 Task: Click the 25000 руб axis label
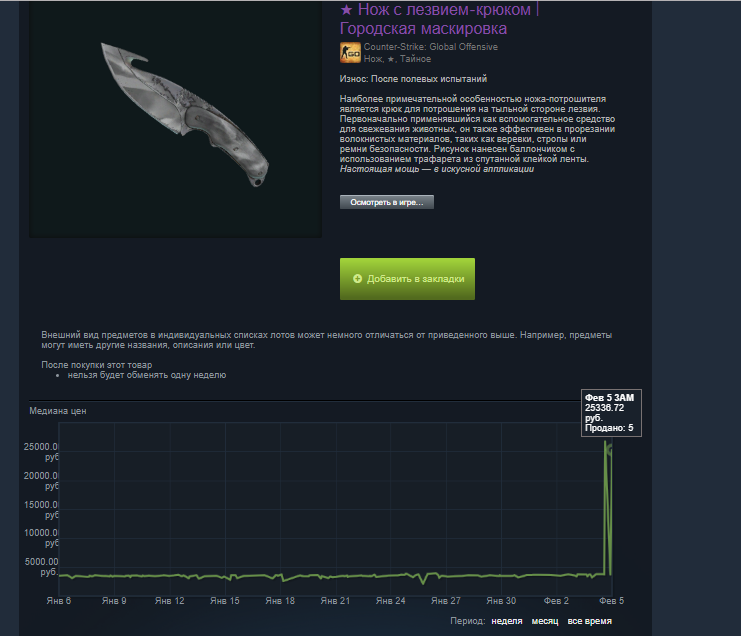41,452
